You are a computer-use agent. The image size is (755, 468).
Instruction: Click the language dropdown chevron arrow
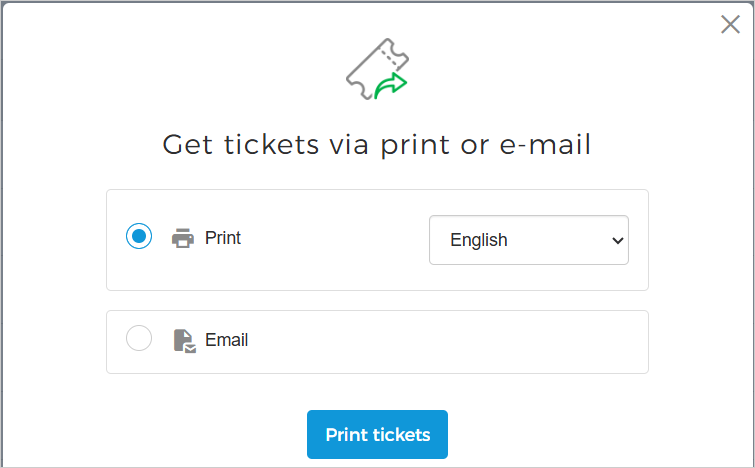617,240
